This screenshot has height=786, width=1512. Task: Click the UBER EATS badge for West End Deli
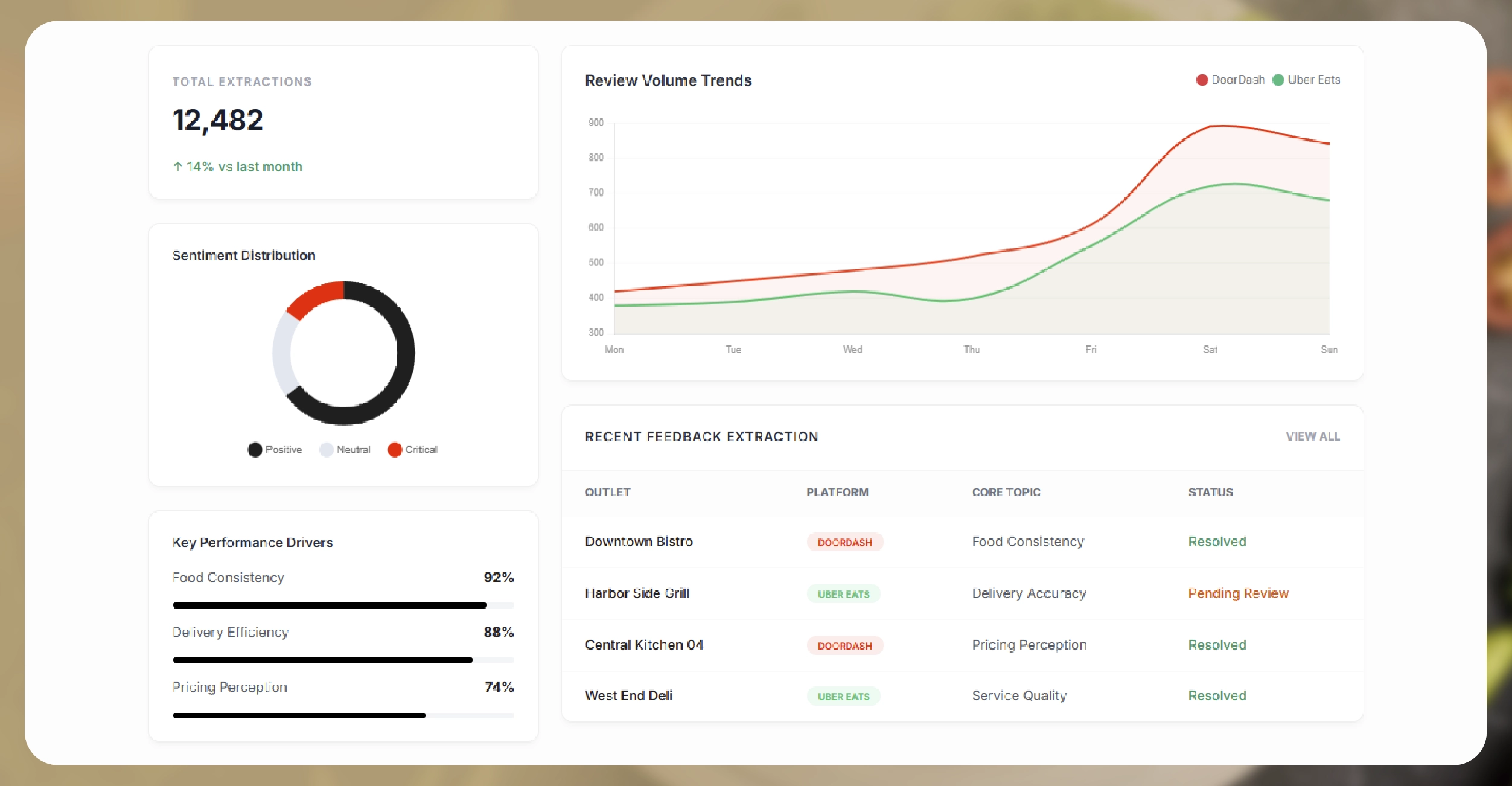point(843,695)
